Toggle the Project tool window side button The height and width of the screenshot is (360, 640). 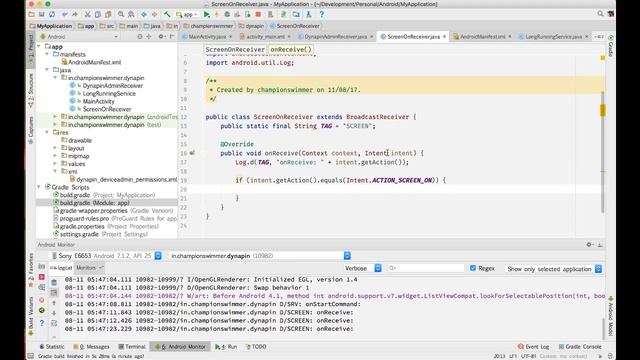pos(31,50)
